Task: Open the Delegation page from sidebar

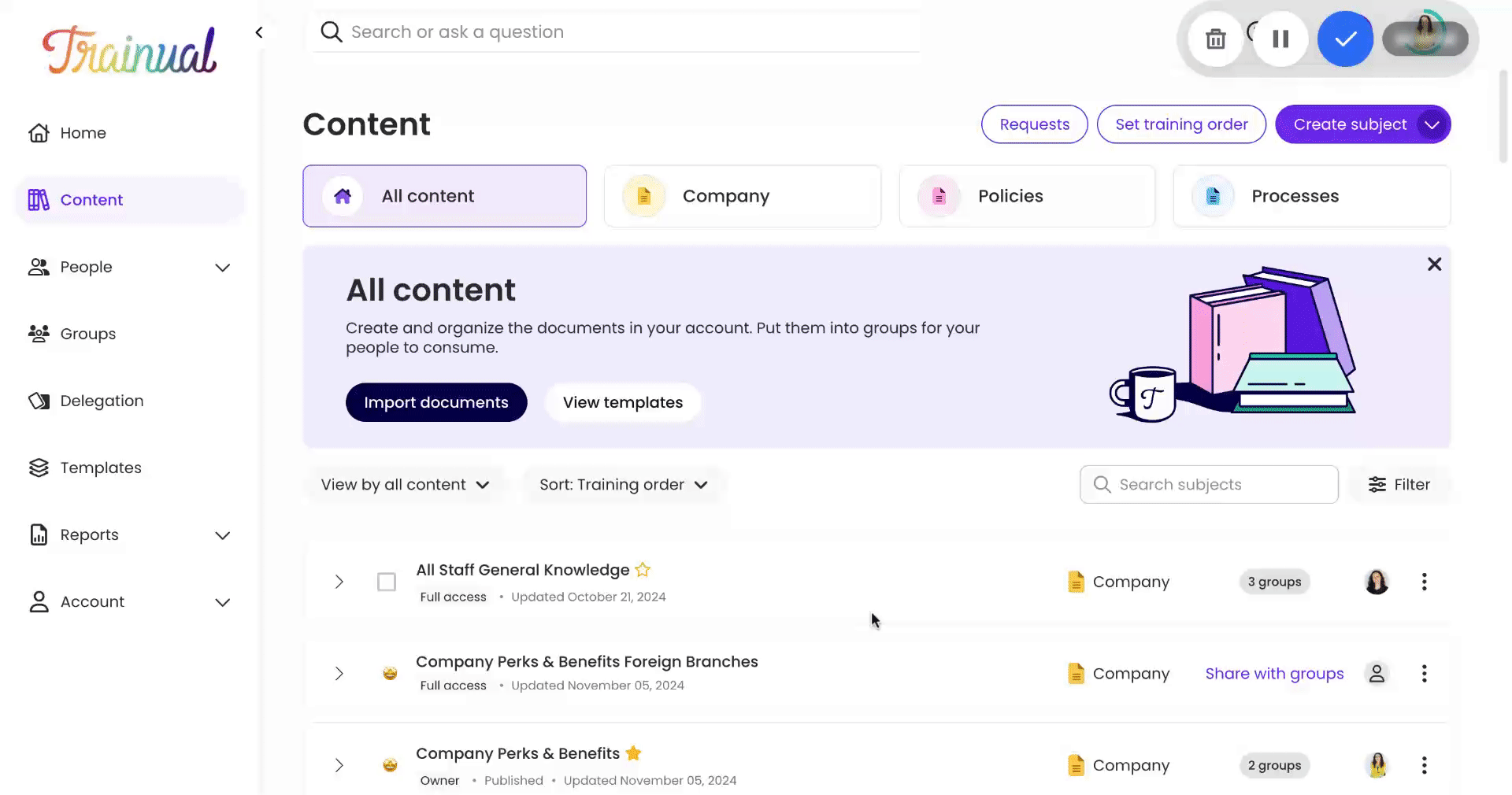Action: pyautogui.click(x=102, y=401)
